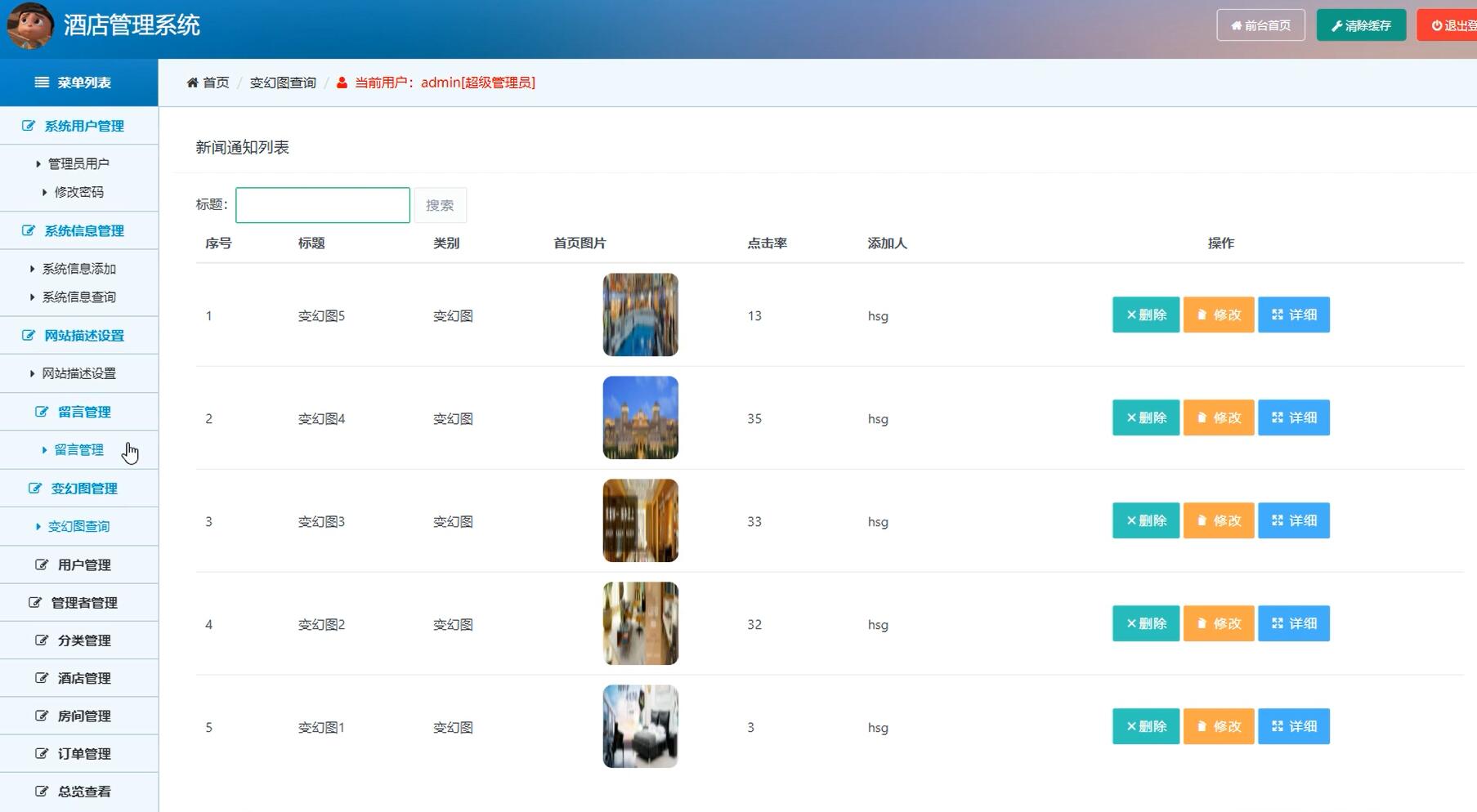Screen dimensions: 1477x812
Task: Click the 搜索 search button
Action: tap(440, 205)
